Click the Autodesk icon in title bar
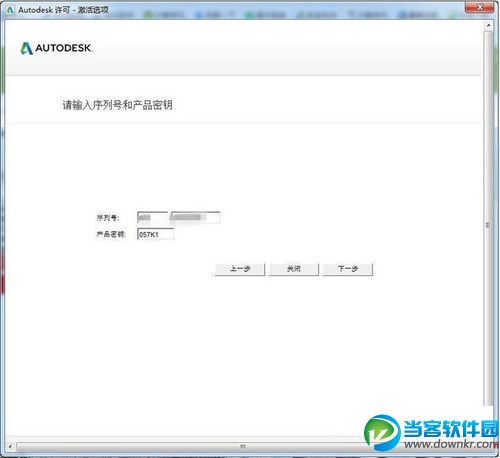The image size is (500, 458). click(x=10, y=10)
